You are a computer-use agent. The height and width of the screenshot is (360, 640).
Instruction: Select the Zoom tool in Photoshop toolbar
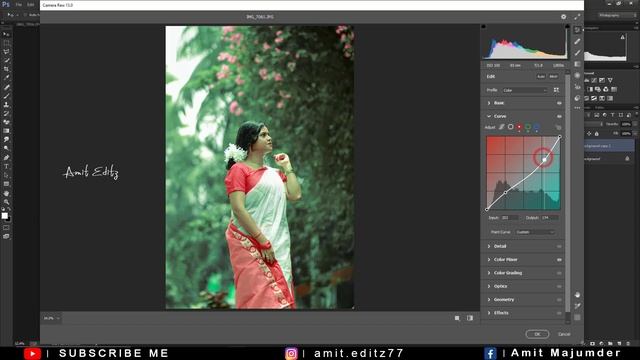coord(6,202)
